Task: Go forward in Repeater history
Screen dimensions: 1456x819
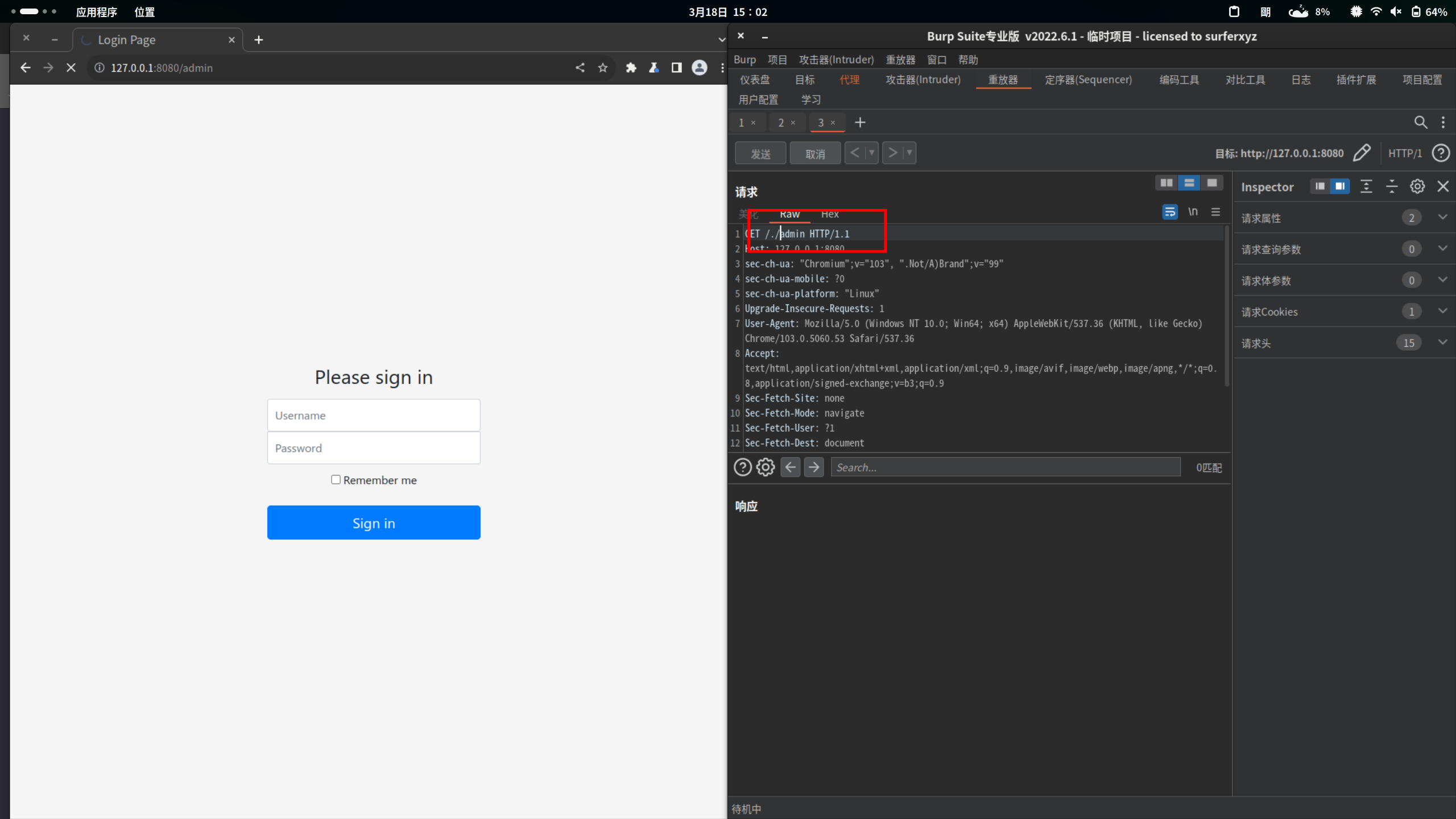Action: coord(892,153)
